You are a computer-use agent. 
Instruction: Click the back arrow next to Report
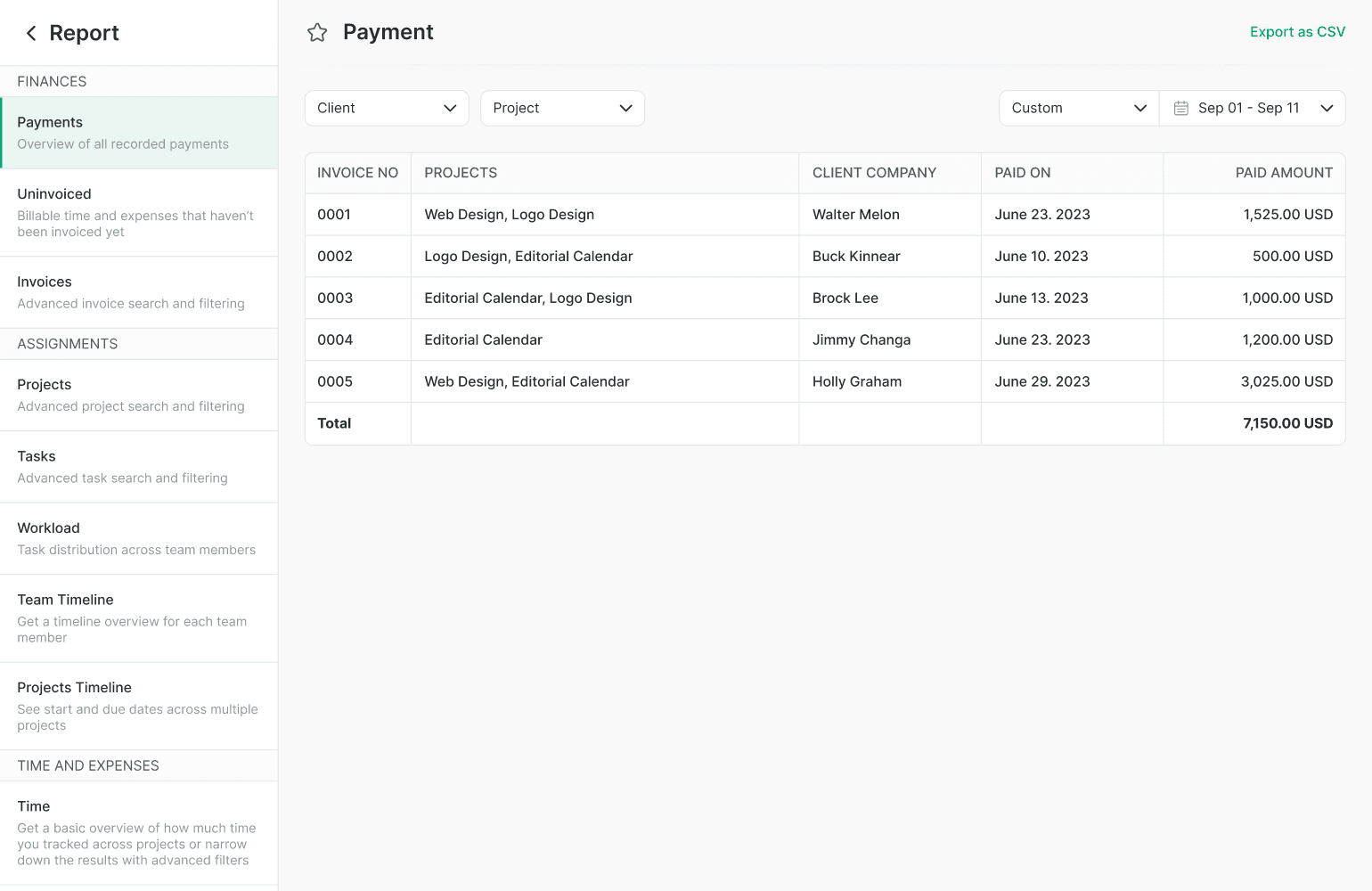click(x=31, y=33)
